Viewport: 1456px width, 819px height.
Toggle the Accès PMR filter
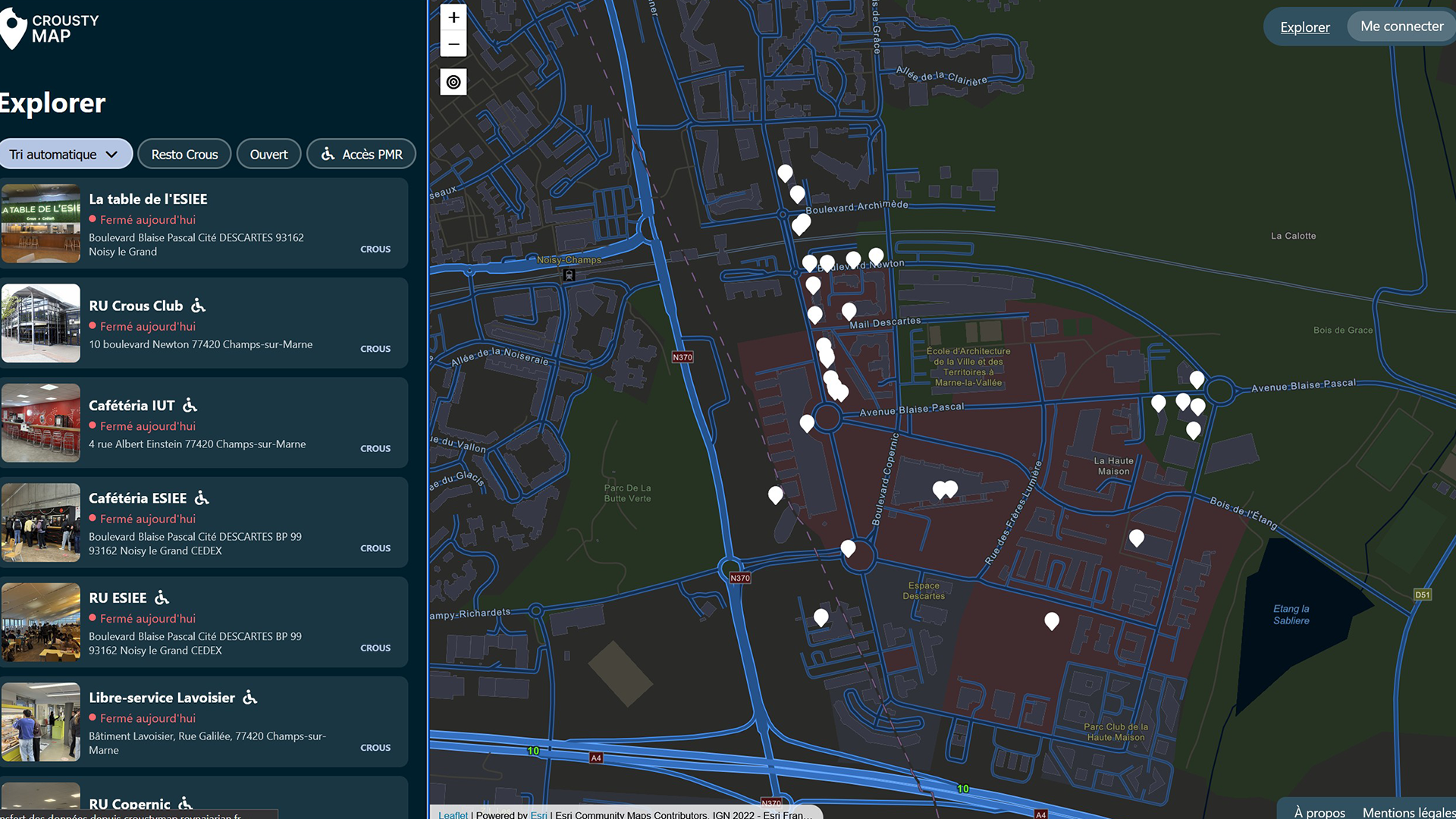click(361, 154)
